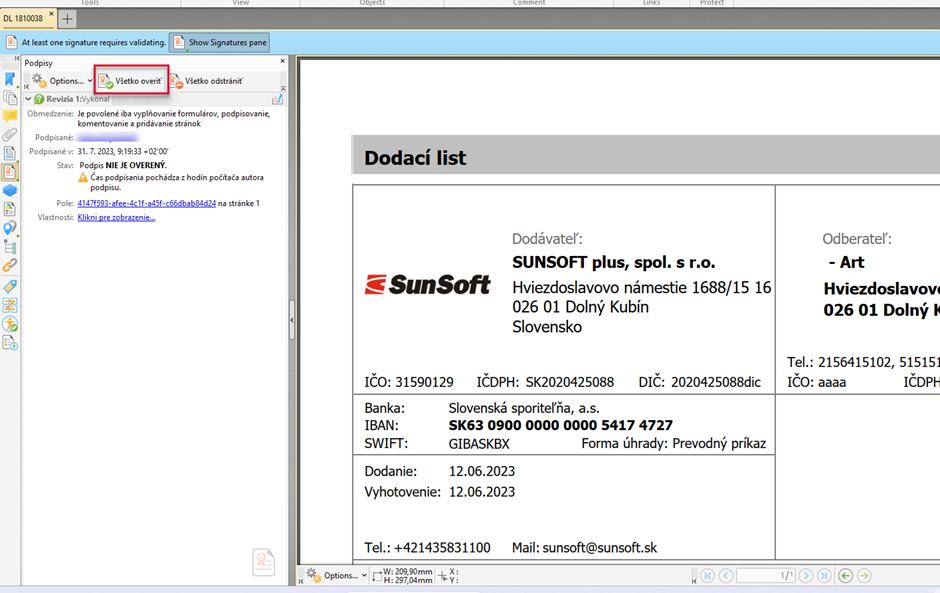
Task: Click the page number input field
Action: pos(765,576)
